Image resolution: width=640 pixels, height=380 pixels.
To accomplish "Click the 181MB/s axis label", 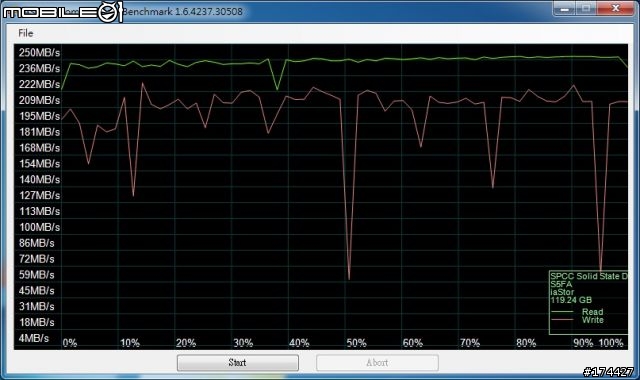I will (x=39, y=132).
